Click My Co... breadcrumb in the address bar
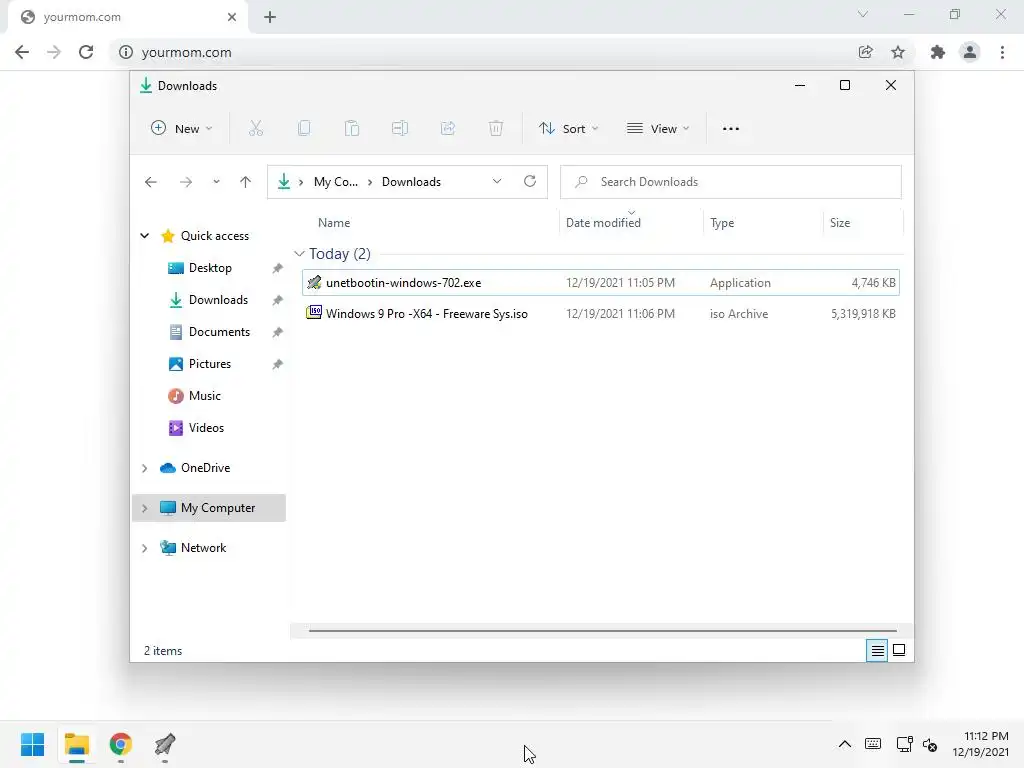 tap(336, 182)
